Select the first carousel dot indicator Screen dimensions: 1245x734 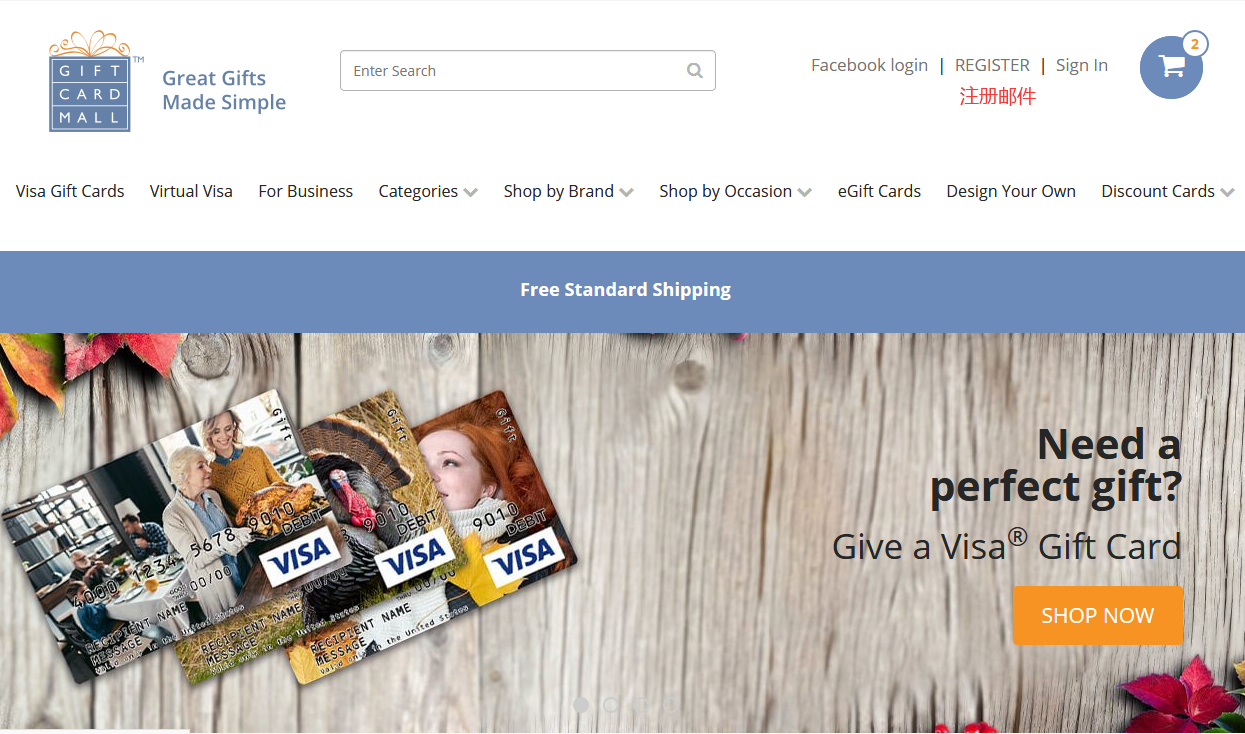(x=581, y=705)
